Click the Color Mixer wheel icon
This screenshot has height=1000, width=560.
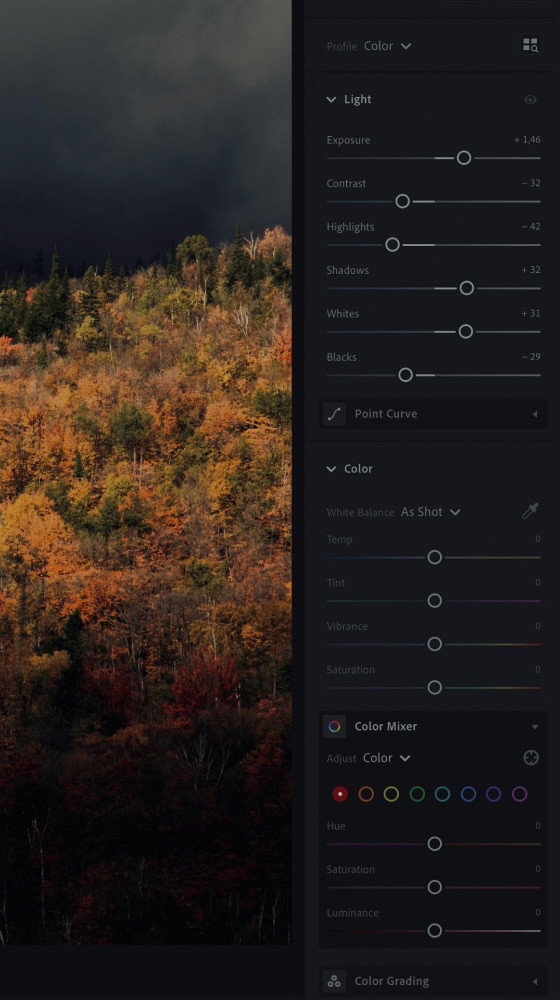[x=334, y=726]
